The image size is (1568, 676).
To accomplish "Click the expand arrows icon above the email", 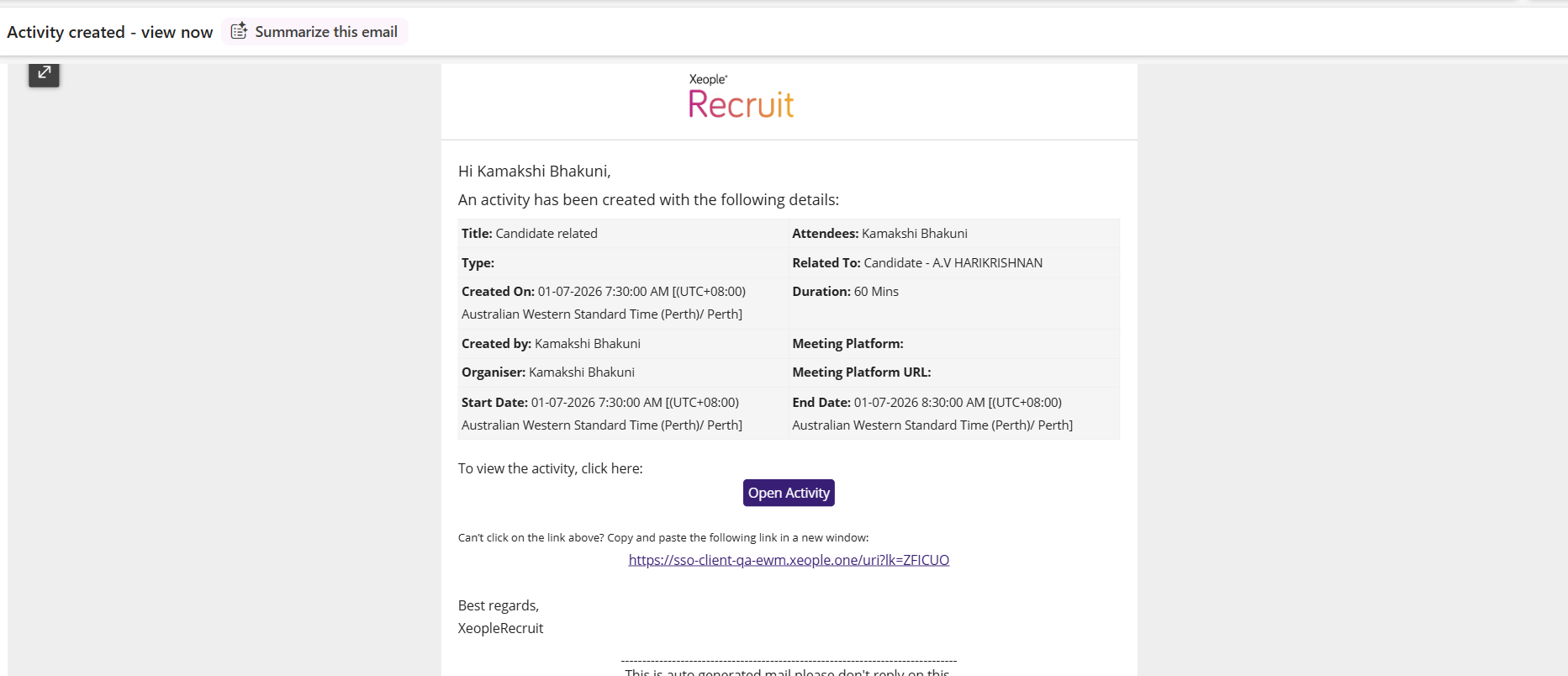I will coord(44,73).
